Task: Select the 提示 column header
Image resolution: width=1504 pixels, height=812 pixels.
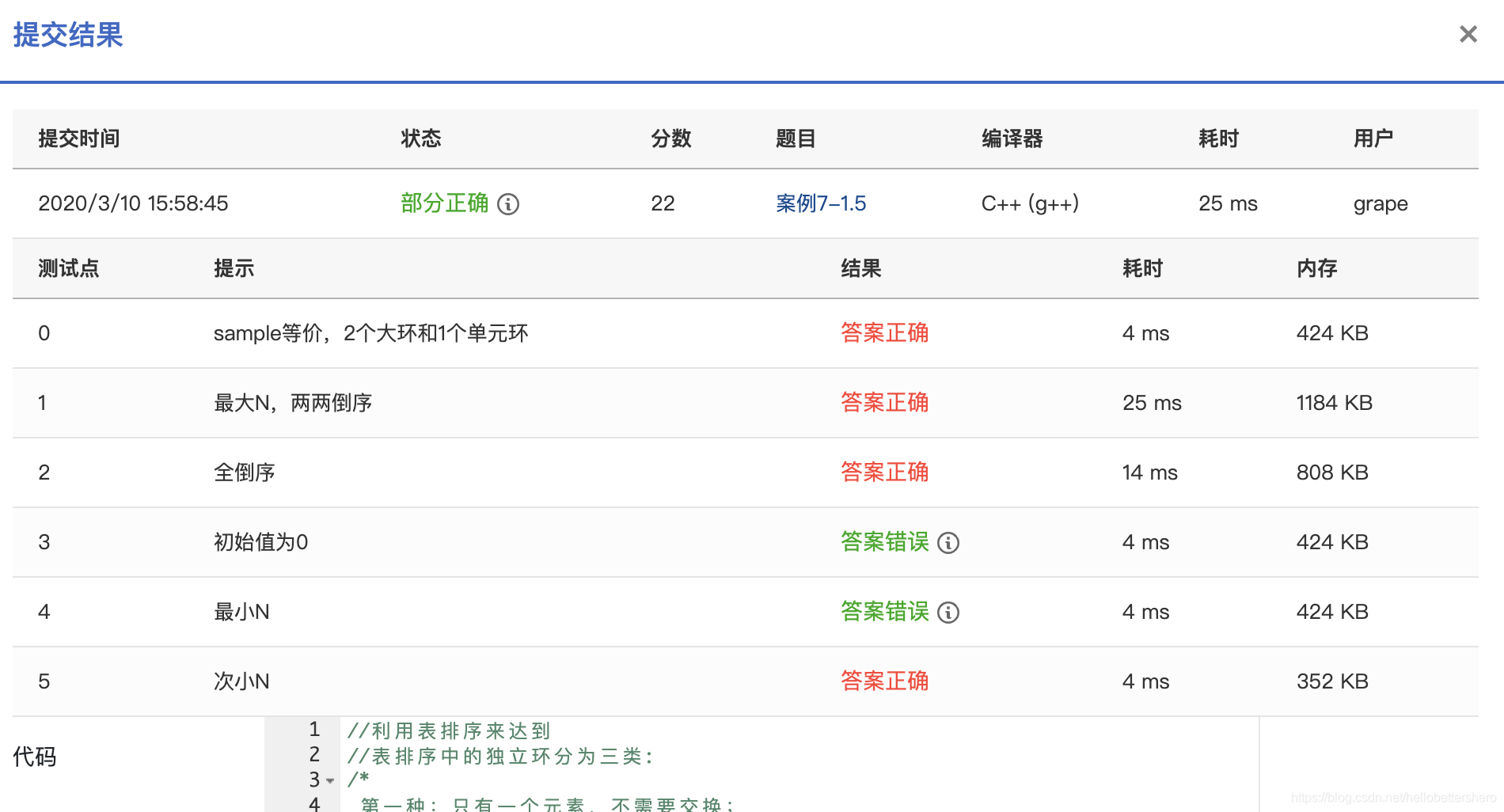Action: pos(234,268)
